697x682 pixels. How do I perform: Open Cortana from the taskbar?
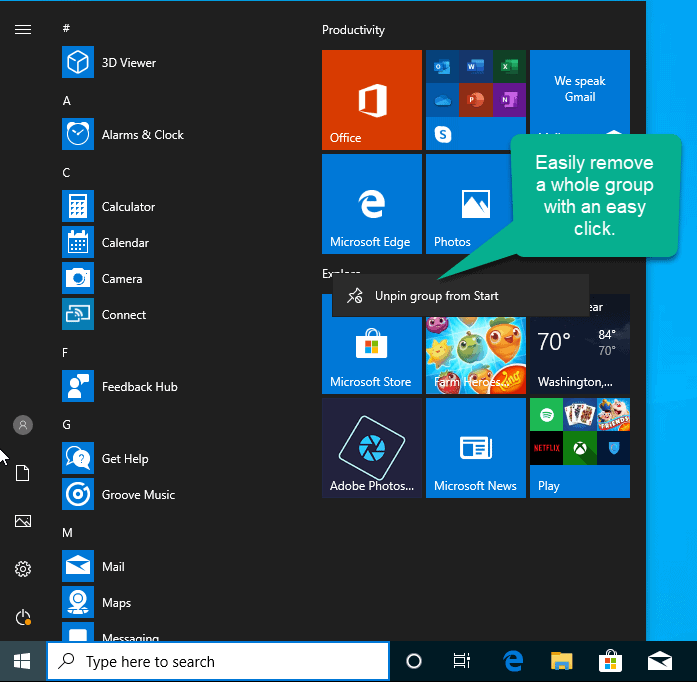(414, 661)
